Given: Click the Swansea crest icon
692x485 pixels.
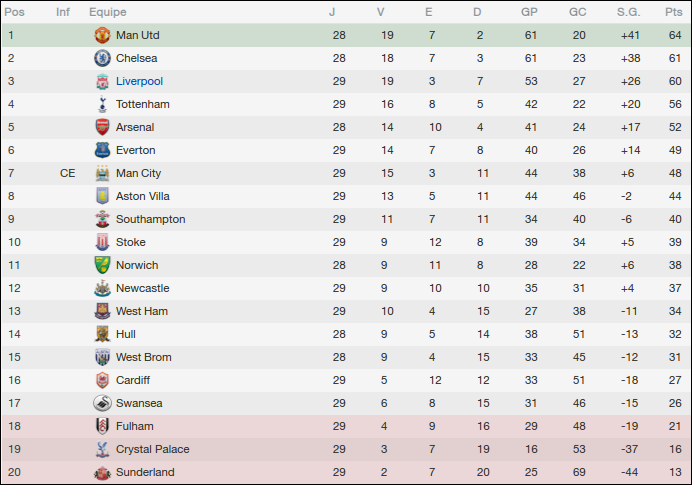Looking at the screenshot, I should (101, 403).
